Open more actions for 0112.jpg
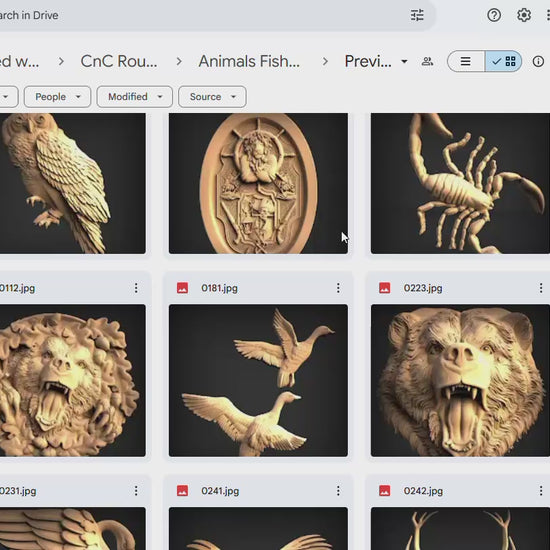550x550 pixels. (136, 288)
